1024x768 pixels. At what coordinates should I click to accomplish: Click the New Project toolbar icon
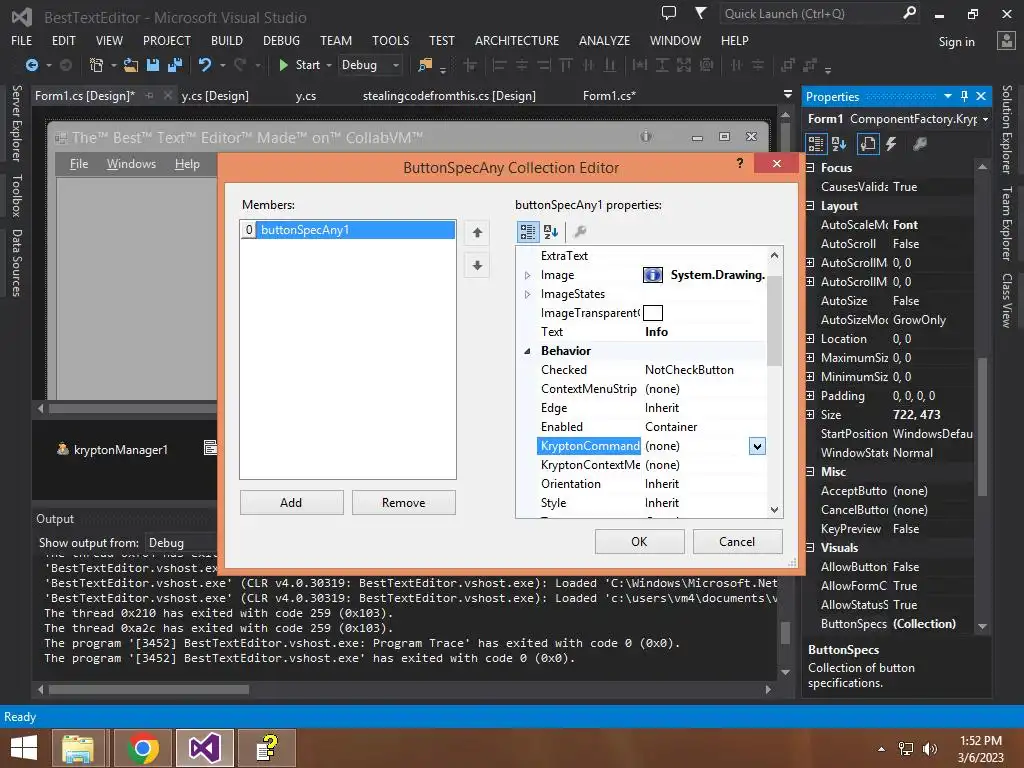97,65
